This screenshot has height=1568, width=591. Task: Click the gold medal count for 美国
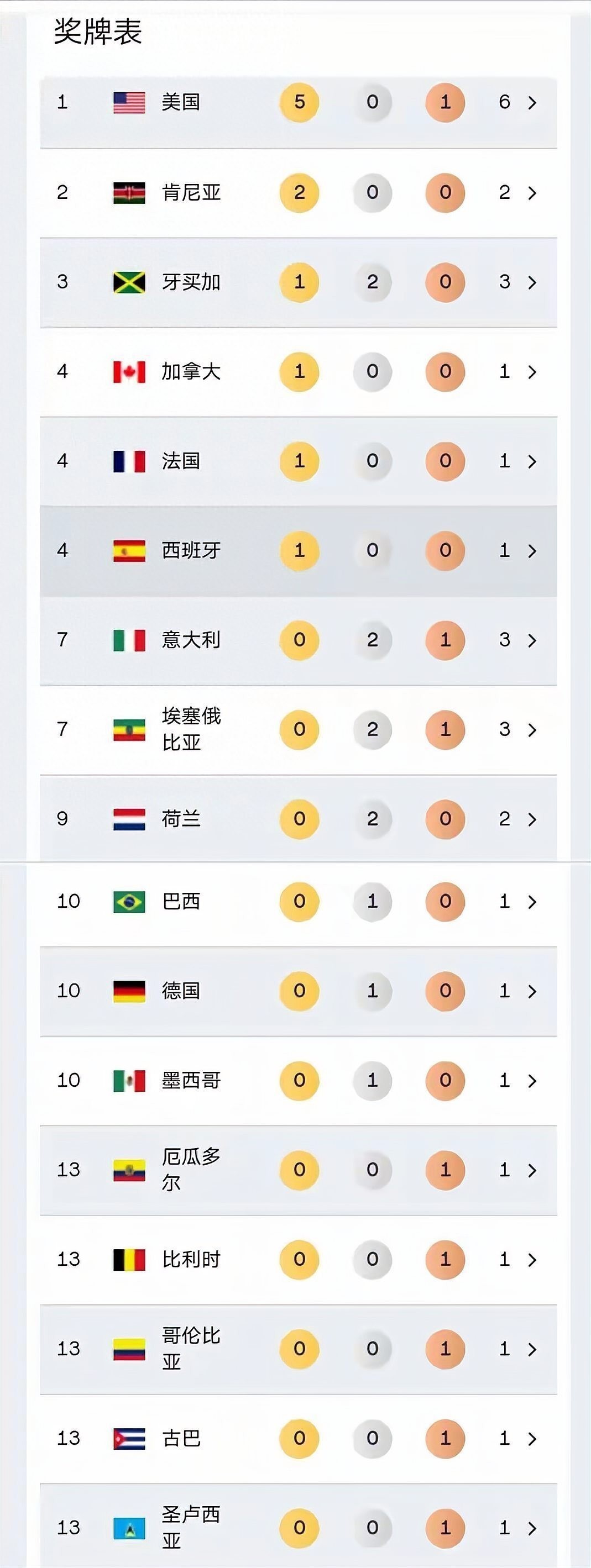tap(299, 102)
